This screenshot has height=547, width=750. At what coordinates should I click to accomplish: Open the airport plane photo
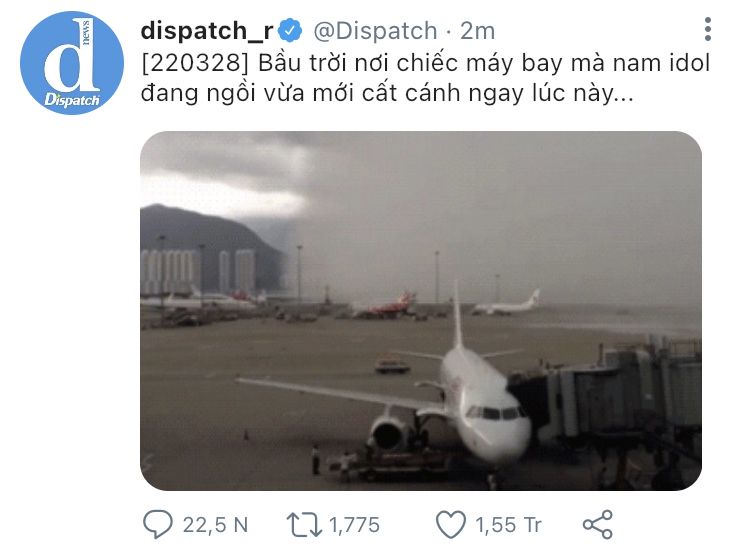click(x=421, y=311)
